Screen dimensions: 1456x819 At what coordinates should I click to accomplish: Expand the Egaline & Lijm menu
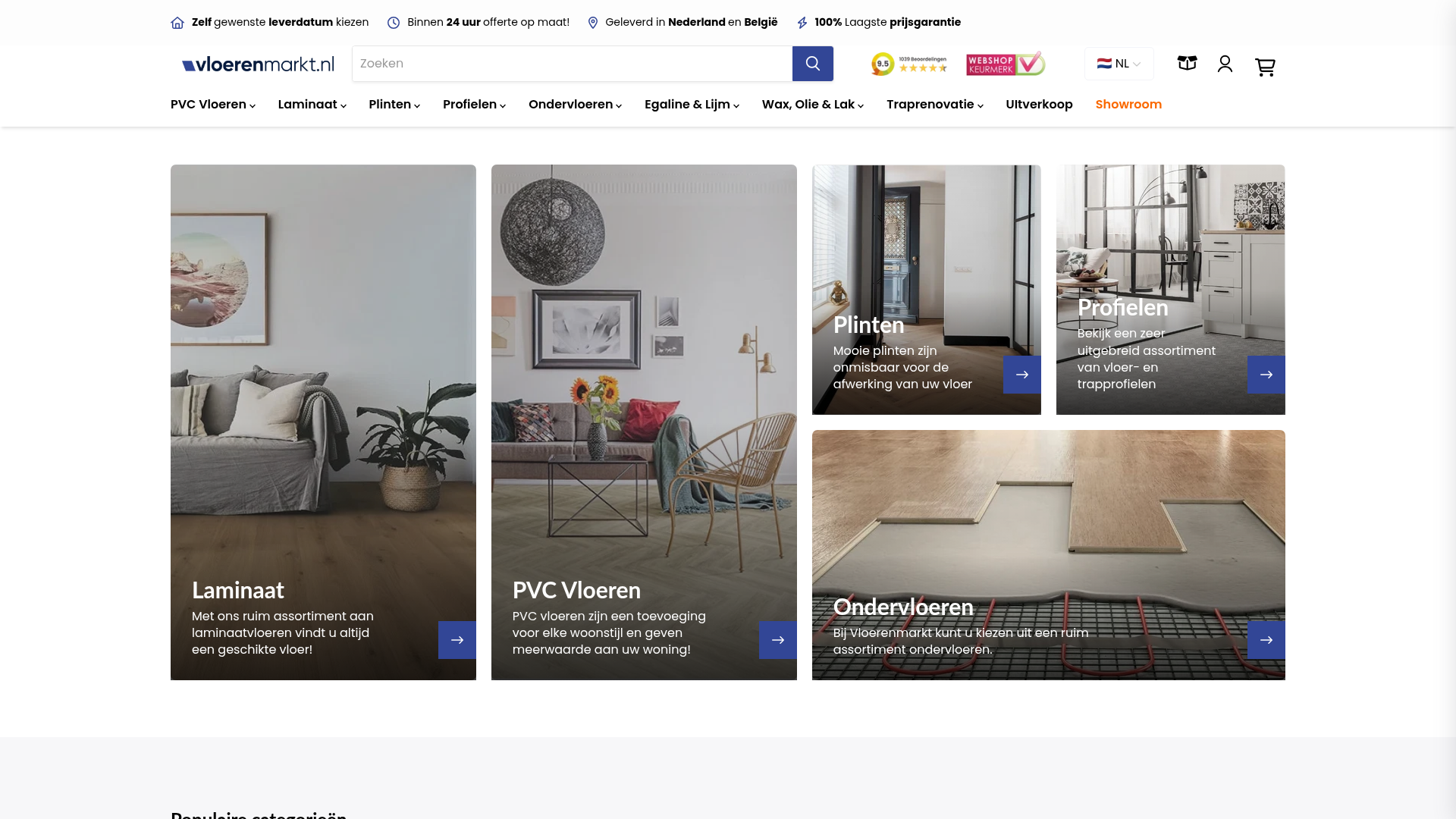(x=692, y=105)
